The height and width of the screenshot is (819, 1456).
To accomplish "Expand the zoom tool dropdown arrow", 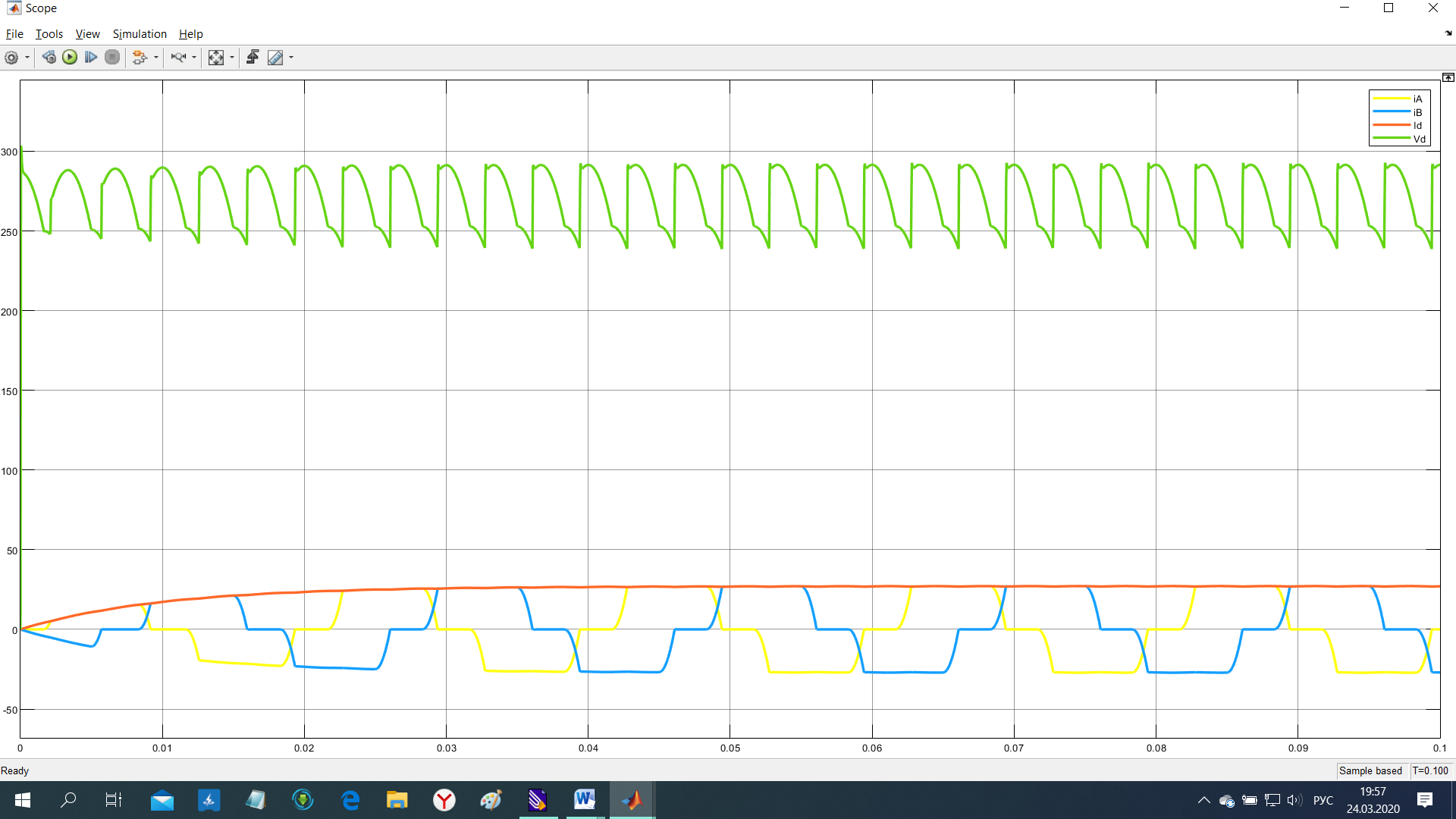I will click(x=194, y=58).
